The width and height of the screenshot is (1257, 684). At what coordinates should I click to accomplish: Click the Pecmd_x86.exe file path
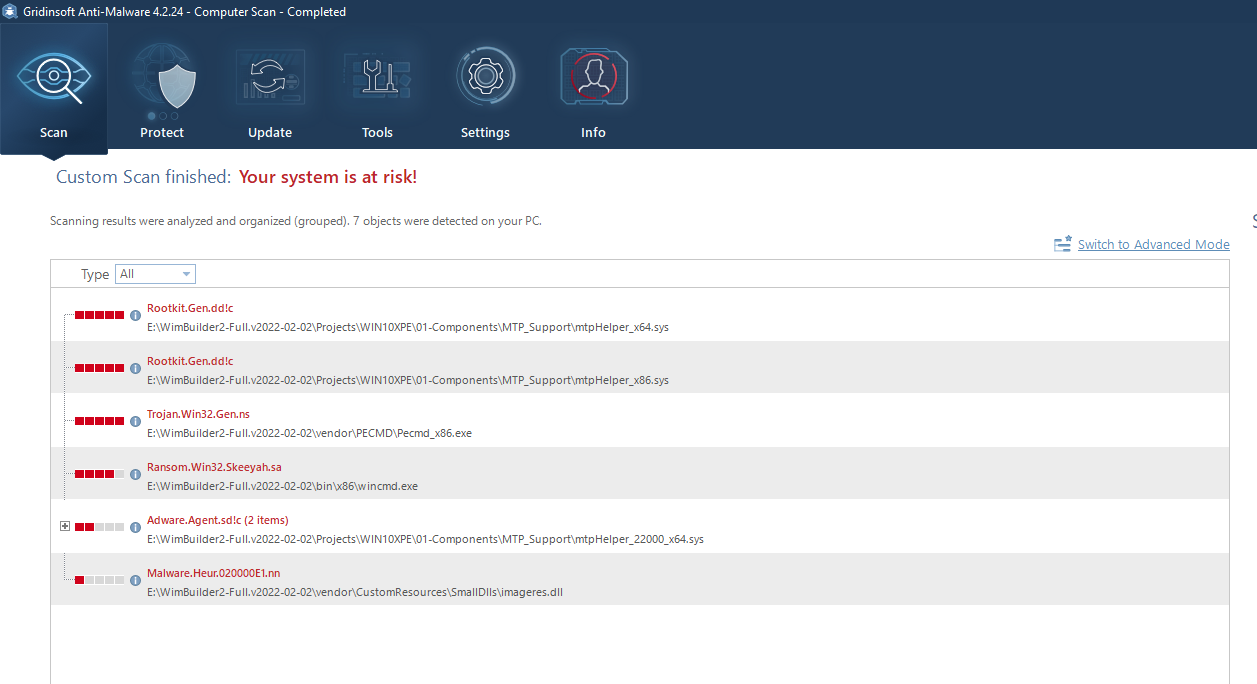click(309, 433)
